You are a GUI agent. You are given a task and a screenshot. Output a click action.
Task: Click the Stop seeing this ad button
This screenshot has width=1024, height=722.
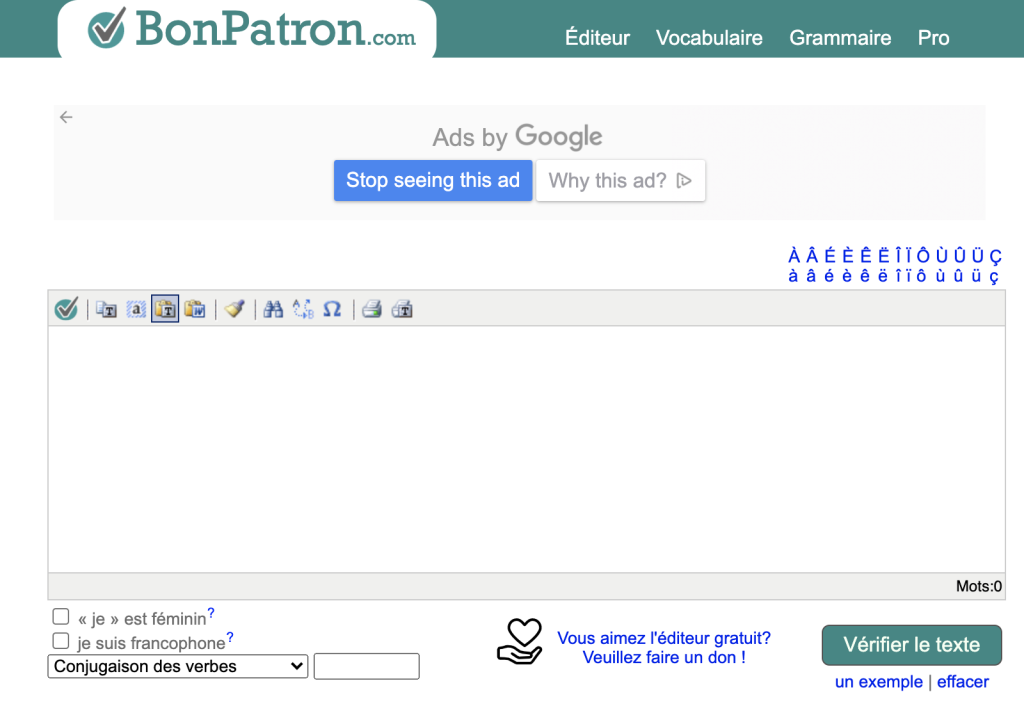433,181
